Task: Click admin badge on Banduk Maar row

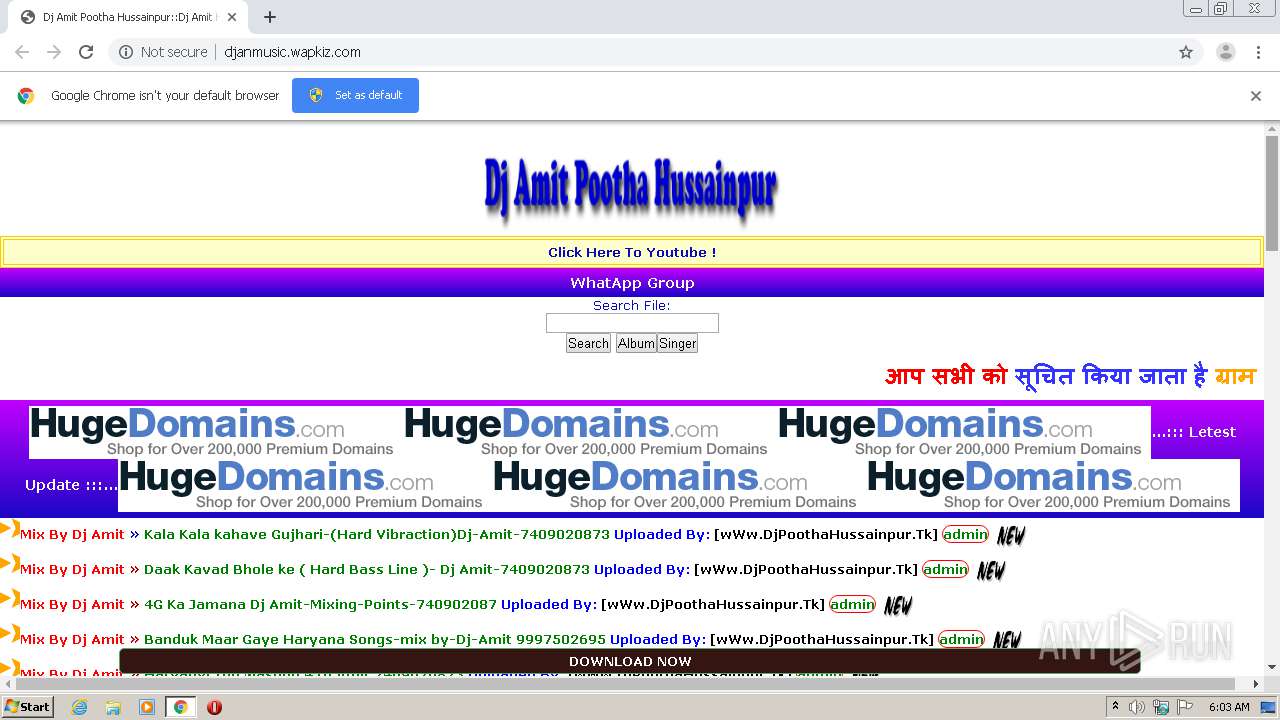Action: [x=961, y=640]
